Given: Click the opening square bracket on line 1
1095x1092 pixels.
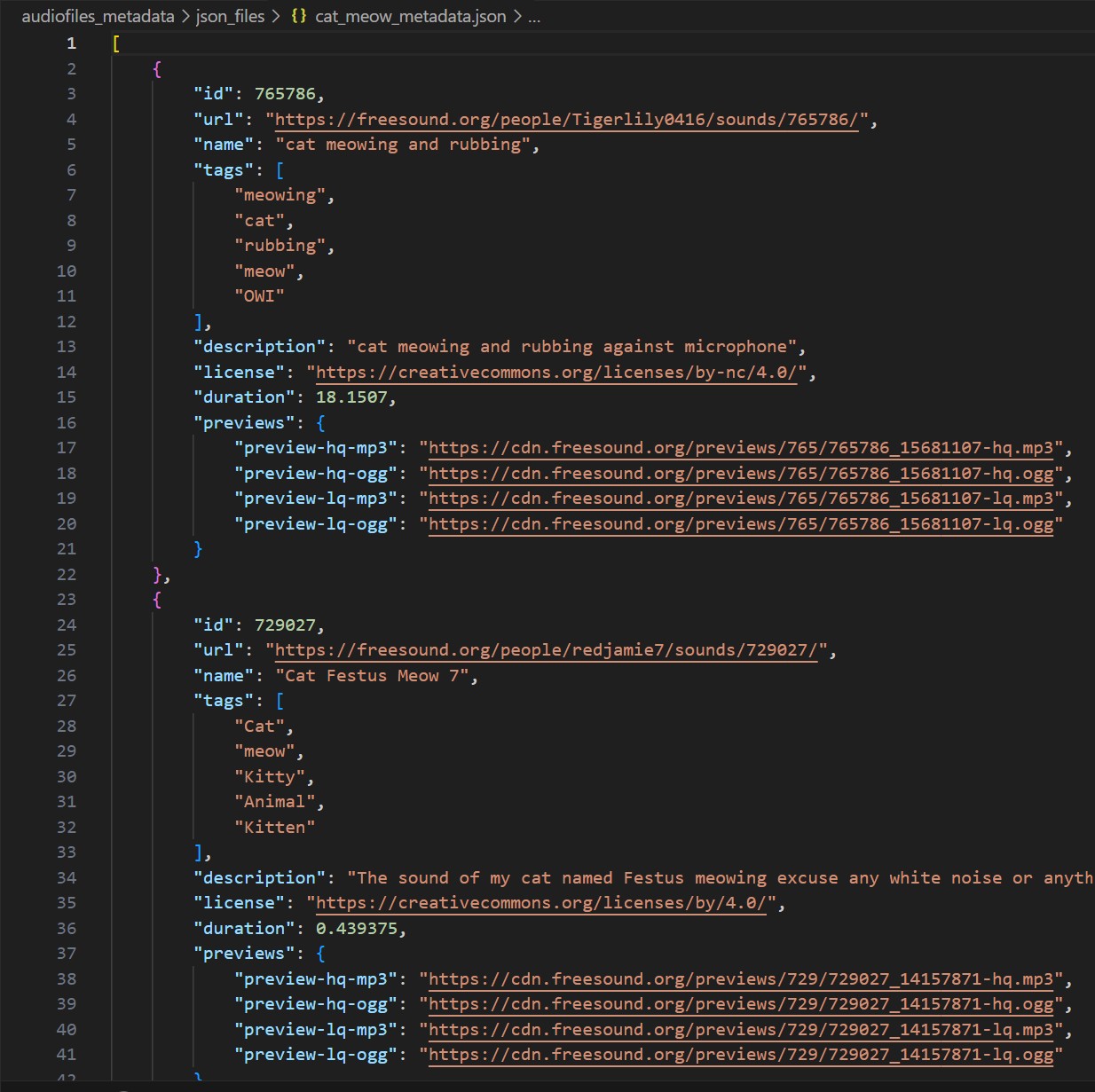Looking at the screenshot, I should pyautogui.click(x=116, y=43).
